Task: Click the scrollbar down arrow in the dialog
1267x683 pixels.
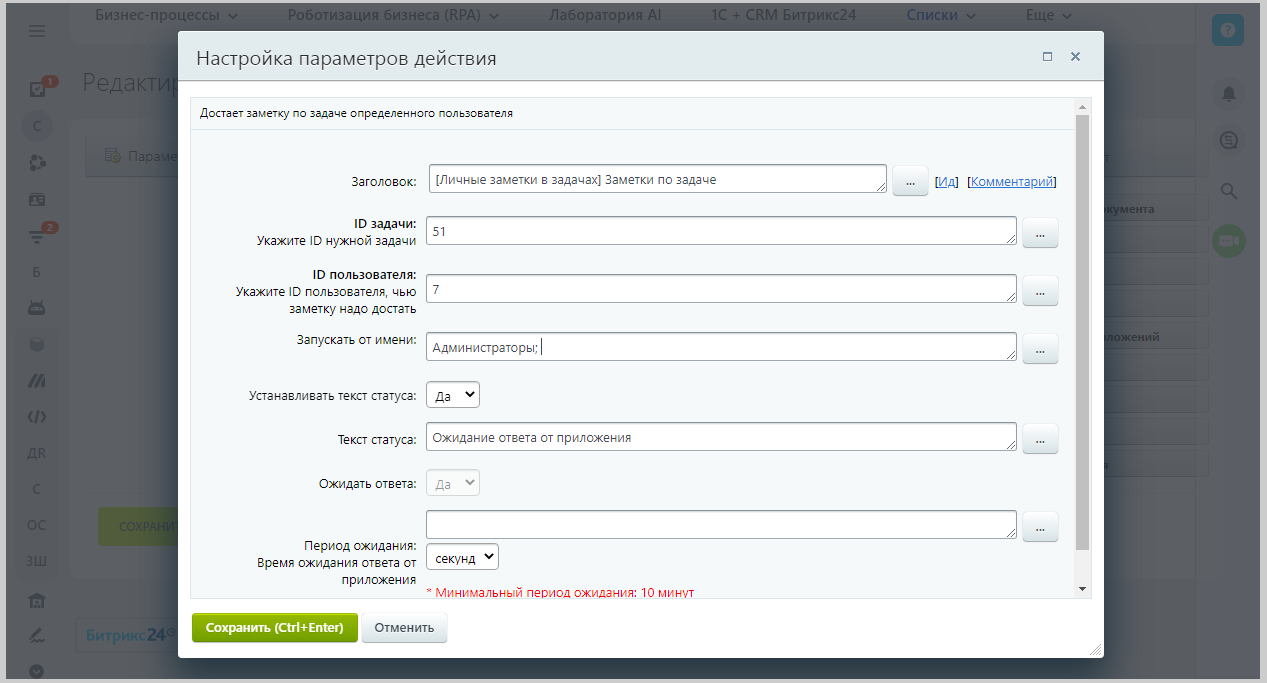Action: pos(1082,589)
